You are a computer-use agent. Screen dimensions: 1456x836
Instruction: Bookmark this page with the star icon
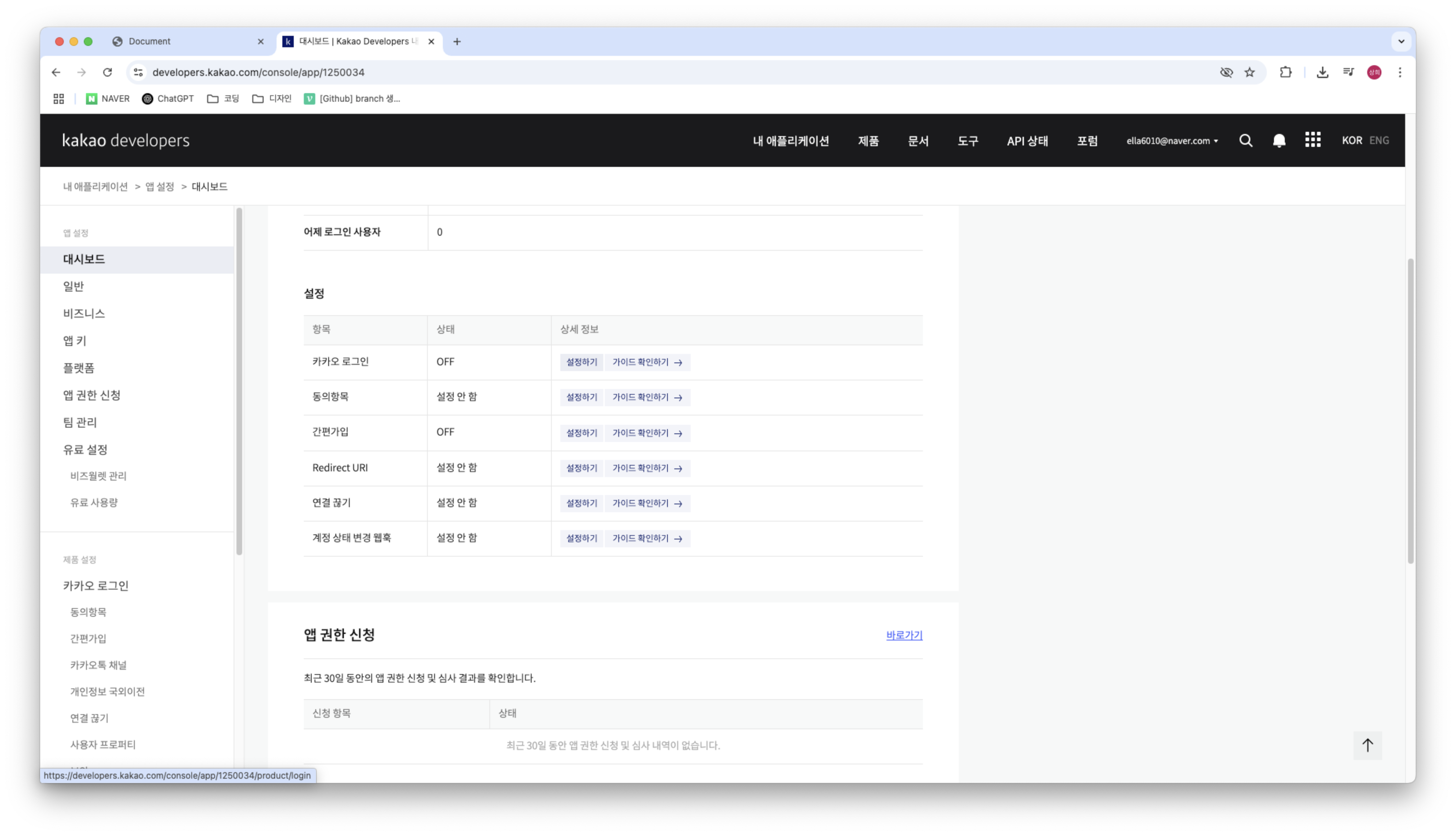click(1250, 72)
